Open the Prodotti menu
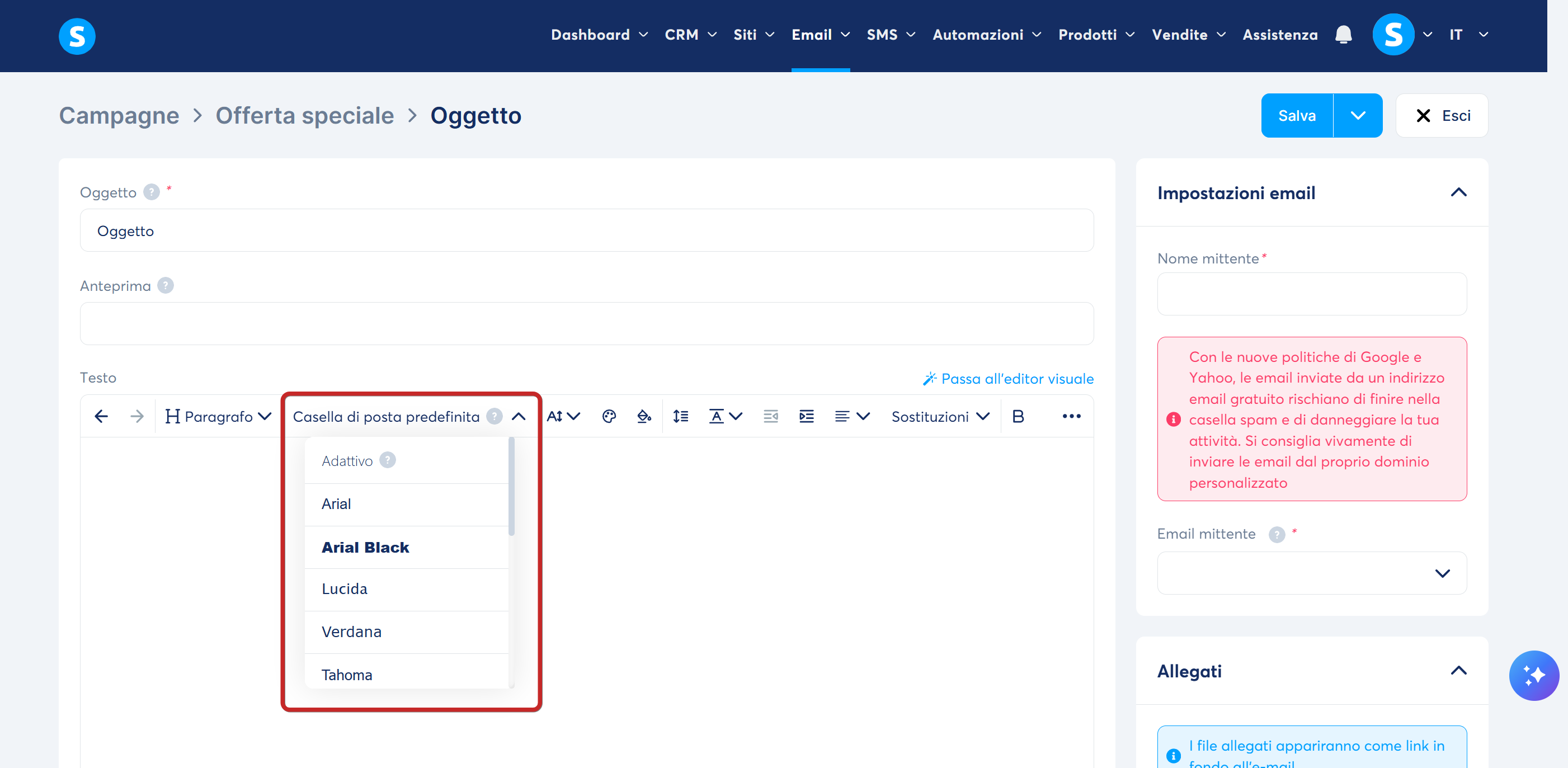The height and width of the screenshot is (768, 1568). [1096, 35]
